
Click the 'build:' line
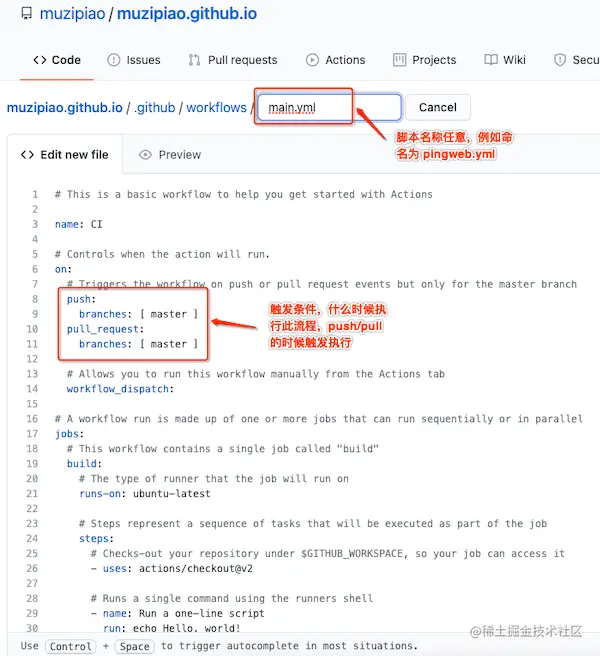[85, 464]
